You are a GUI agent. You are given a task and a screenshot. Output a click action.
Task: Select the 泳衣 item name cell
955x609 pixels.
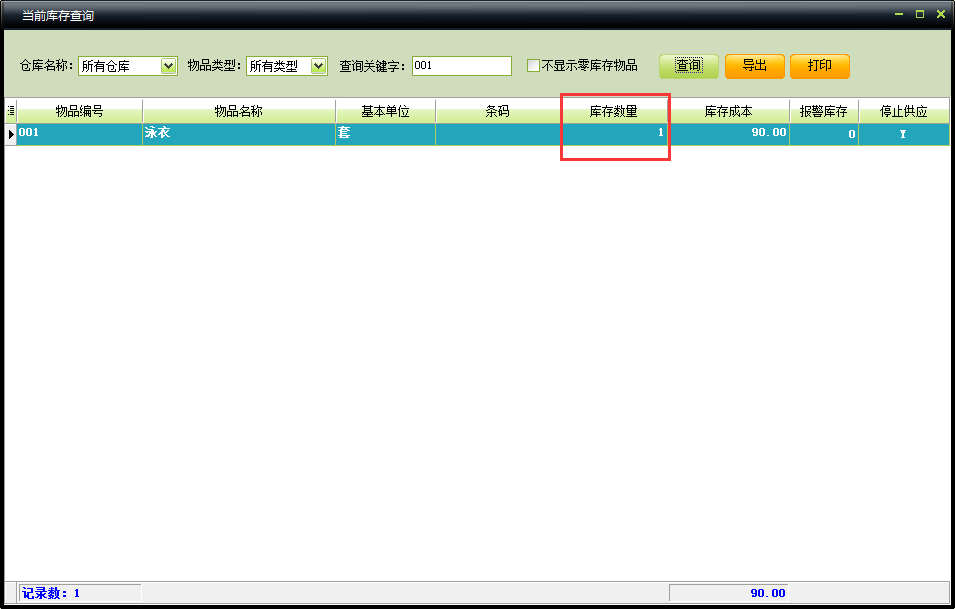(238, 133)
